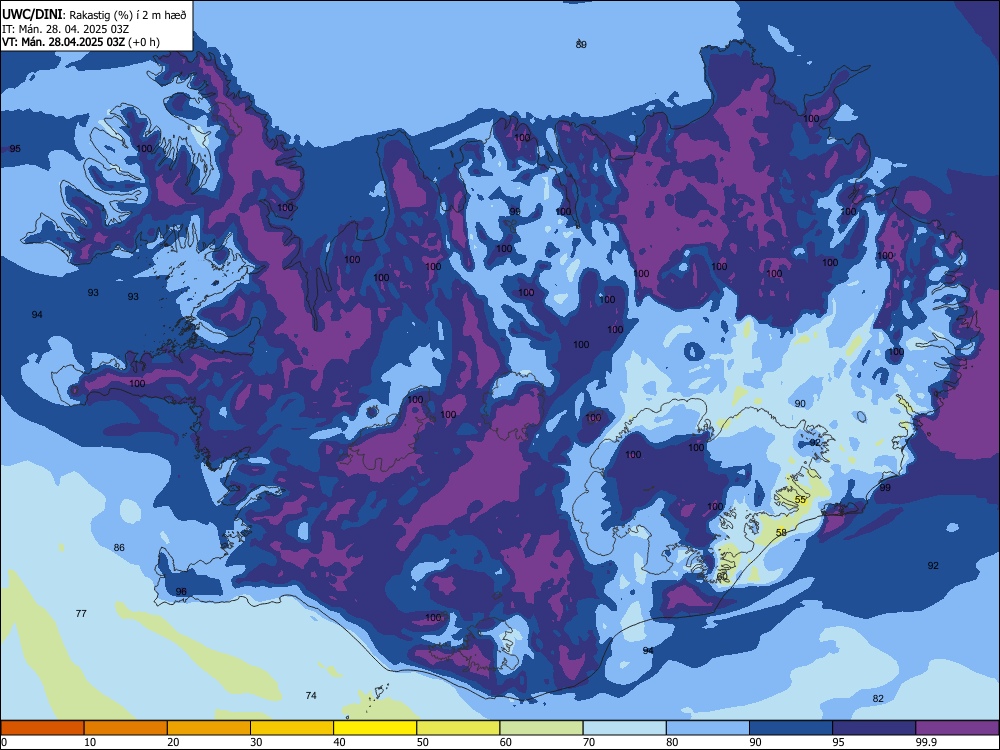The height and width of the screenshot is (750, 1000).
Task: Click the value 95 at the western map edge
Action: 15,149
